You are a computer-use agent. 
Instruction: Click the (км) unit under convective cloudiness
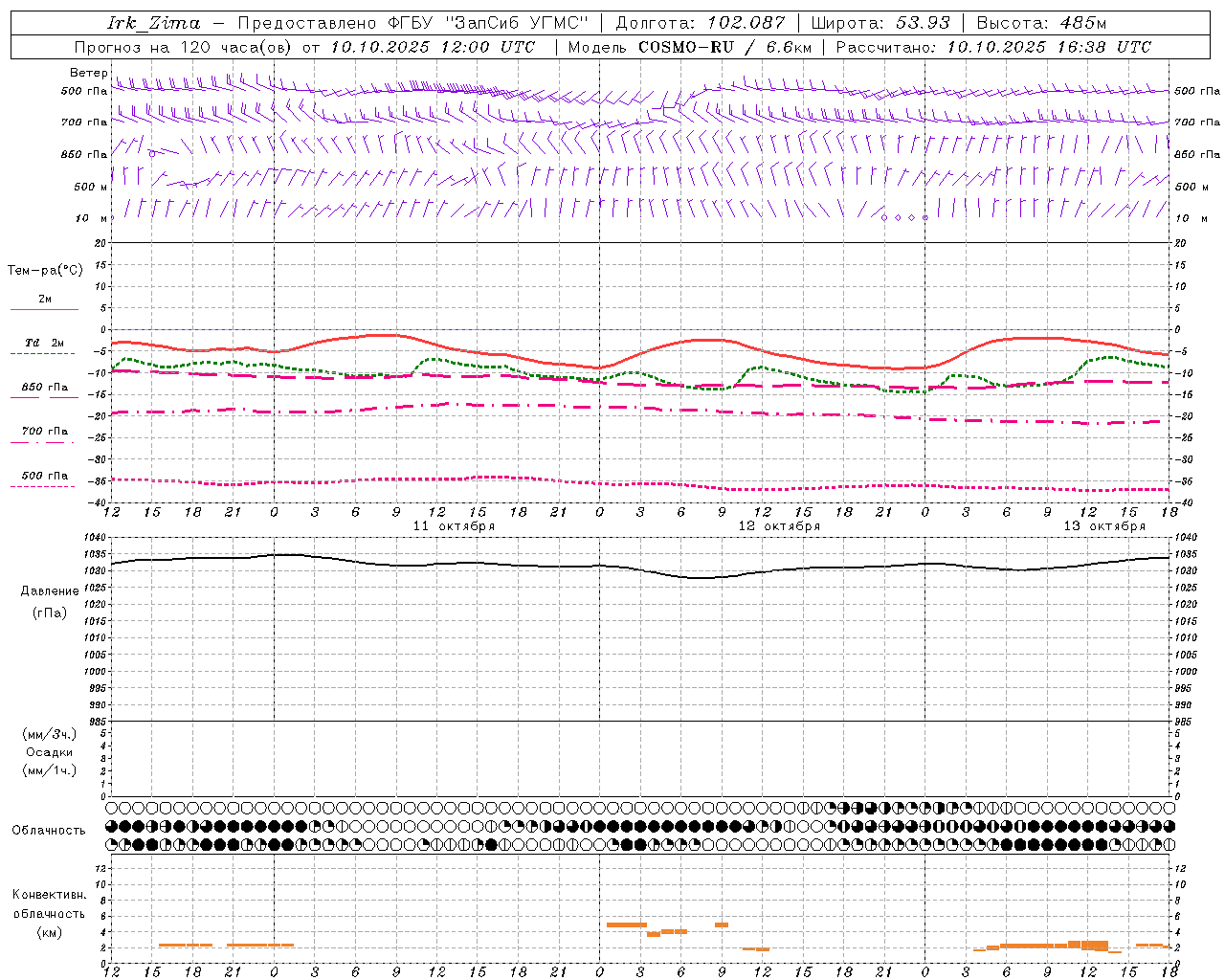tap(50, 932)
